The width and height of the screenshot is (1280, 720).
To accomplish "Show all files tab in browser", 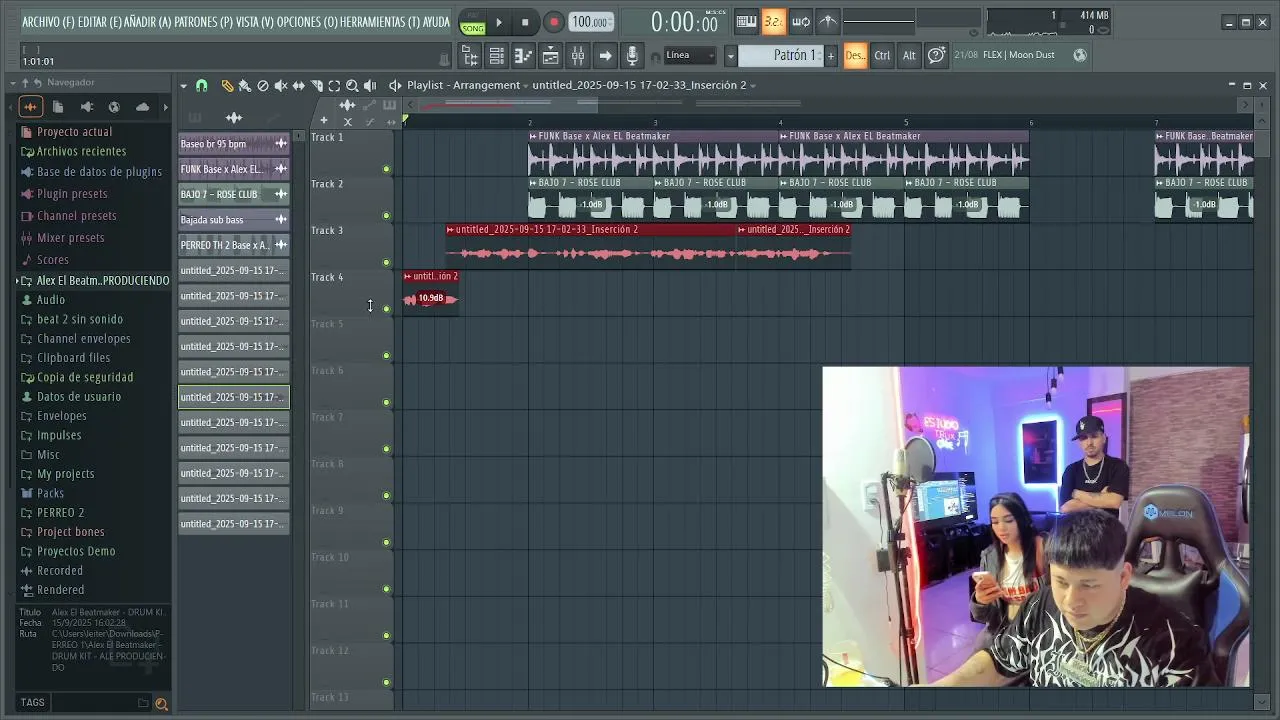I will point(58,107).
